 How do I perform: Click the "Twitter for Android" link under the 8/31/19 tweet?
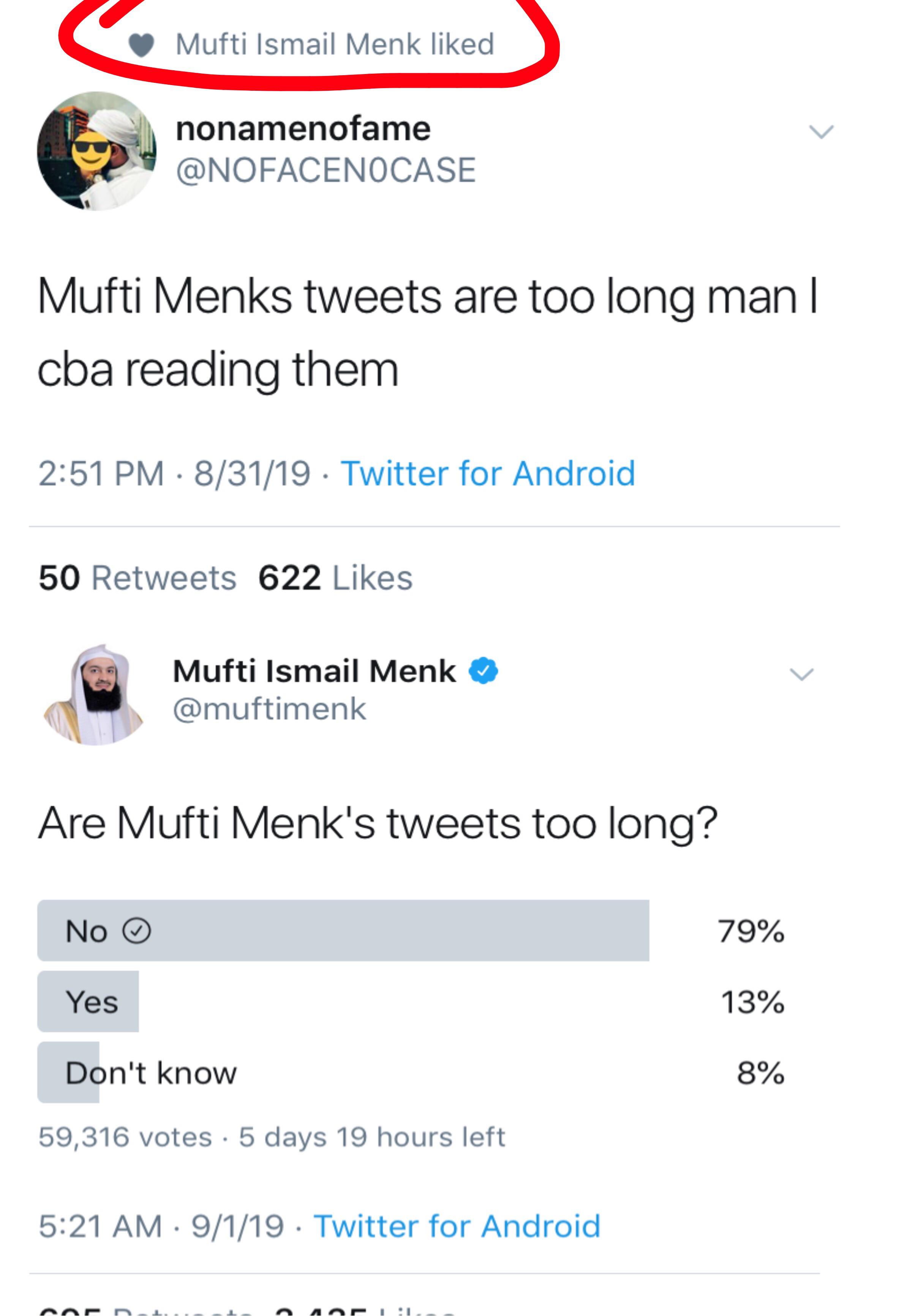[488, 474]
